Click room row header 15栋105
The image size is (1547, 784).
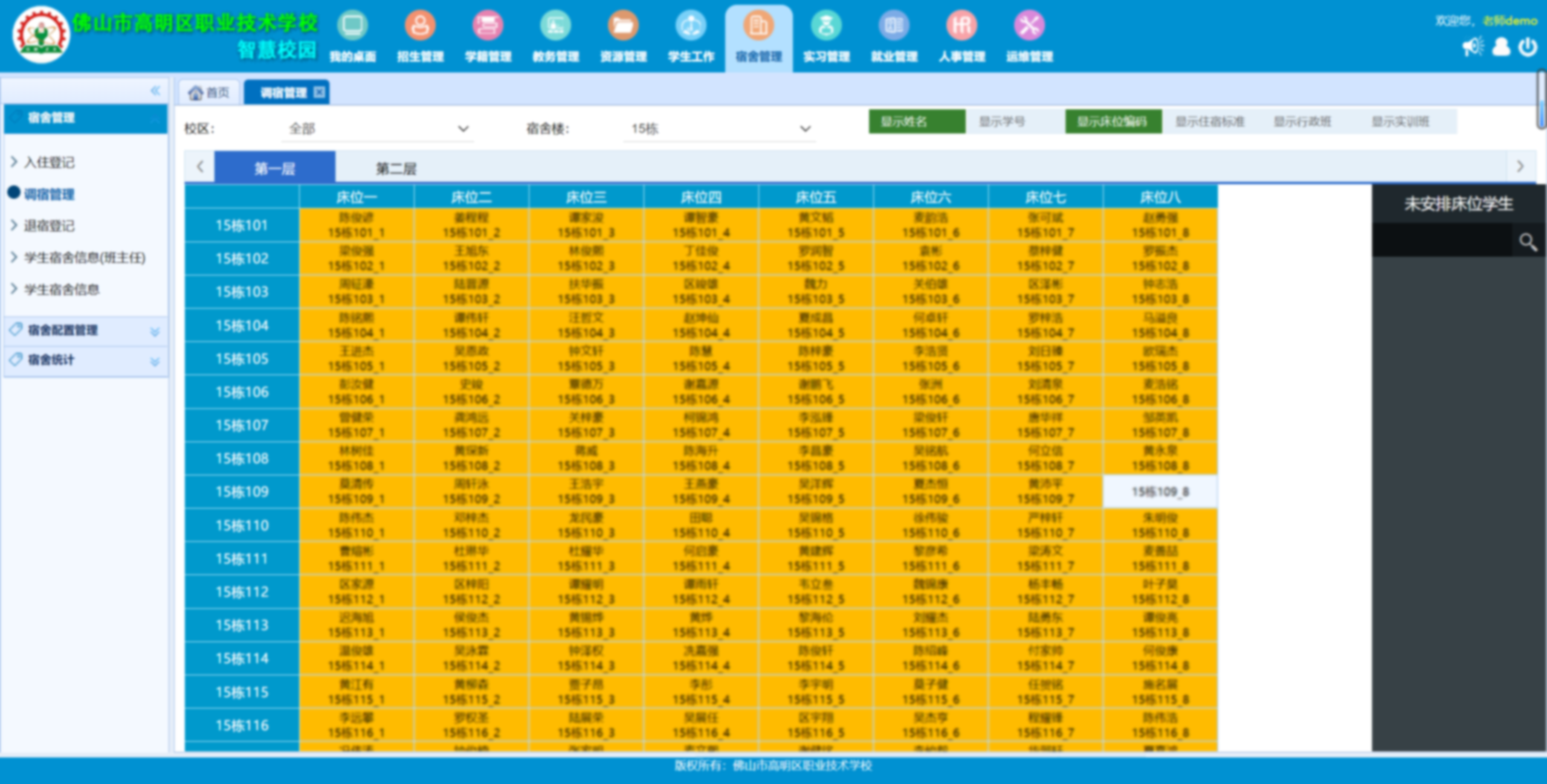pos(242,359)
